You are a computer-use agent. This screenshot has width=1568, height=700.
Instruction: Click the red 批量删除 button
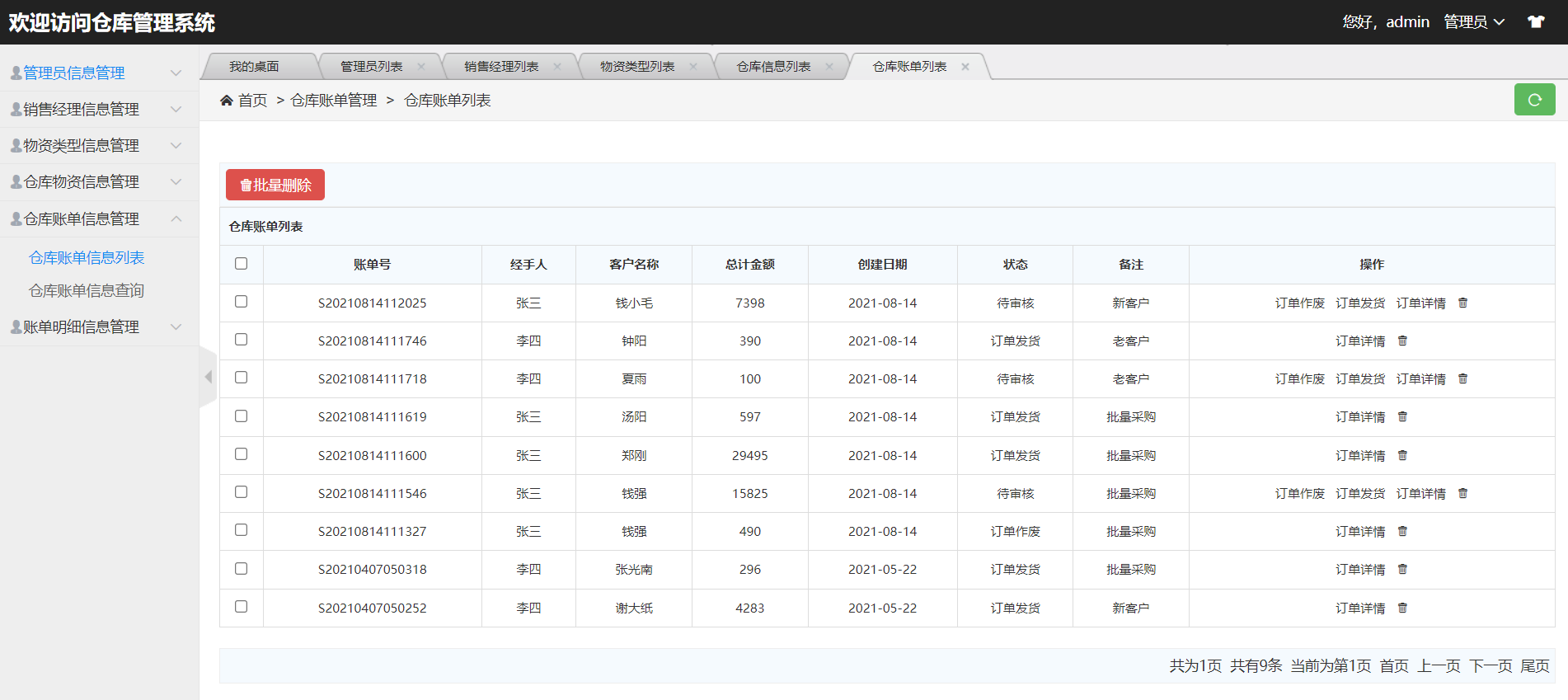tap(275, 186)
